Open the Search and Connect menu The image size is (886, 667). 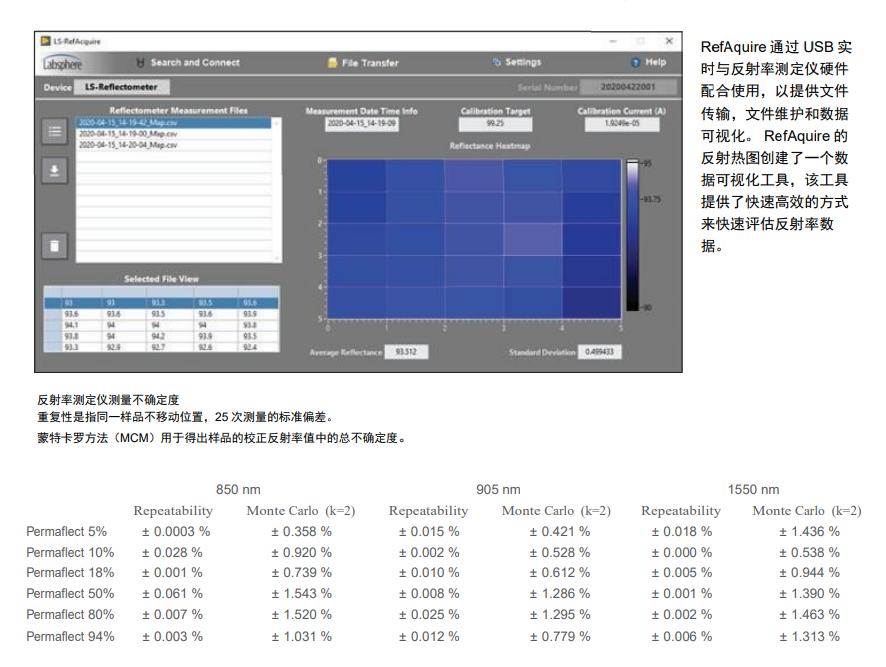click(195, 63)
